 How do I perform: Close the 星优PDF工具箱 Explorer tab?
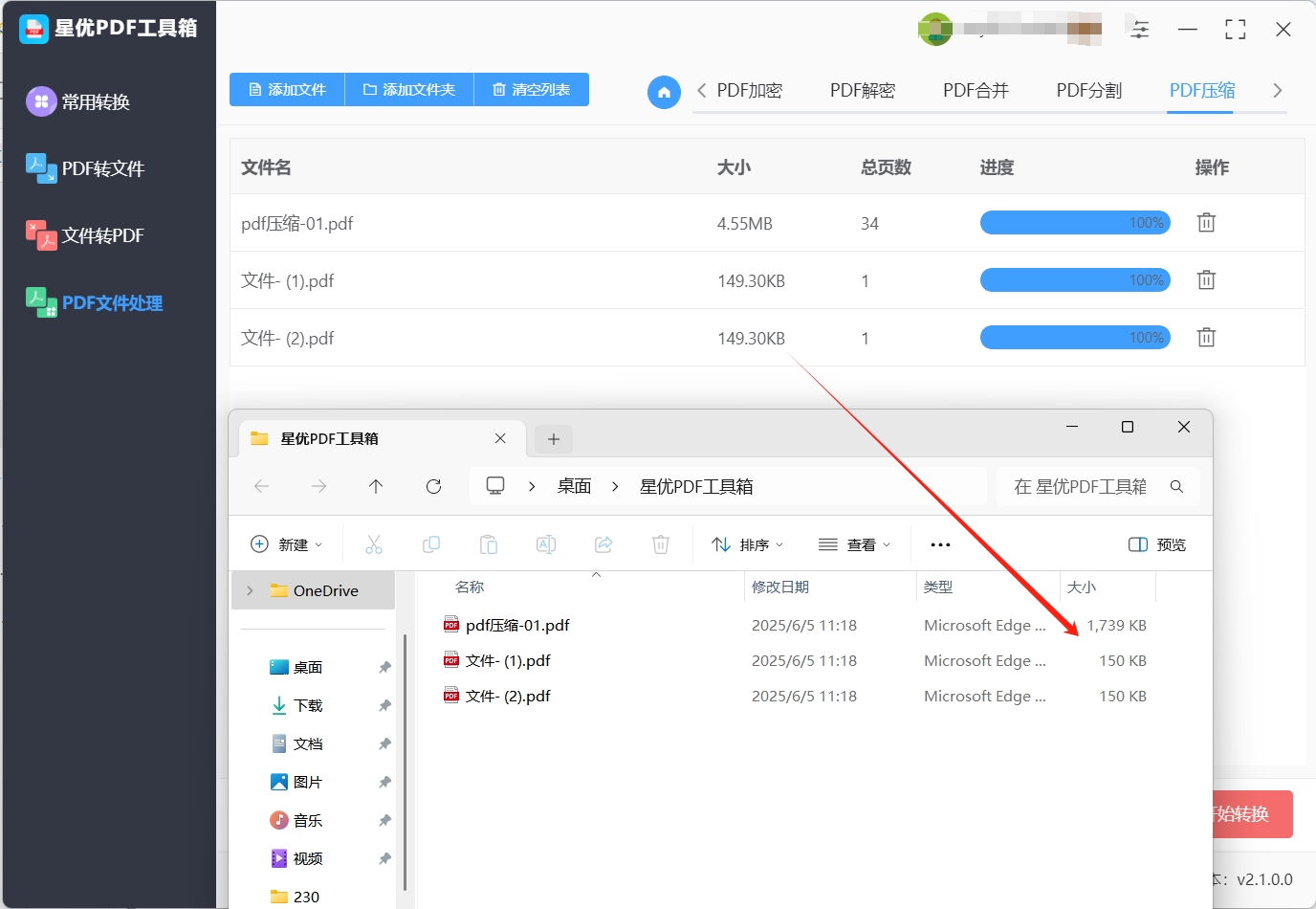click(500, 438)
